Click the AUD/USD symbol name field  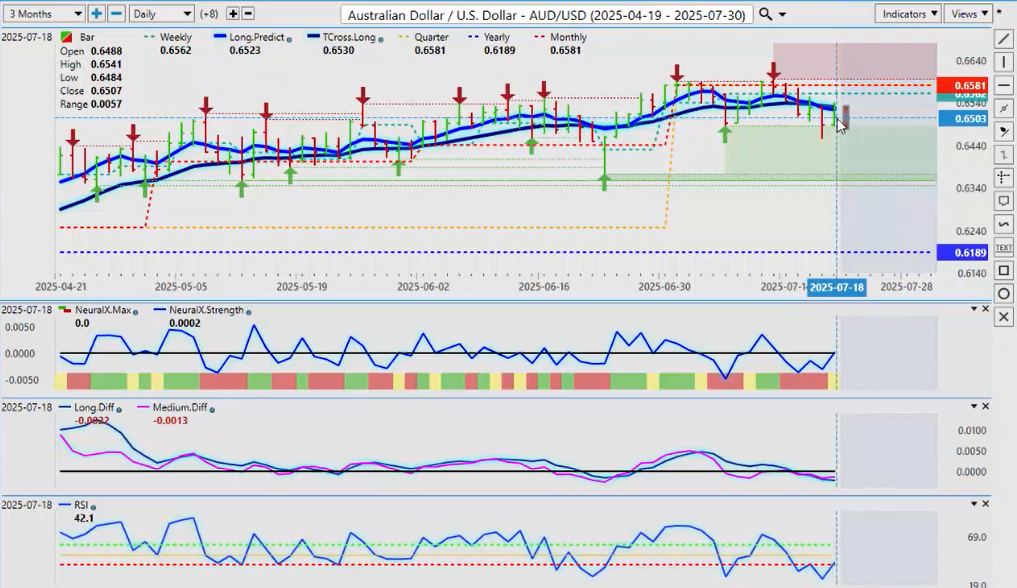point(547,14)
